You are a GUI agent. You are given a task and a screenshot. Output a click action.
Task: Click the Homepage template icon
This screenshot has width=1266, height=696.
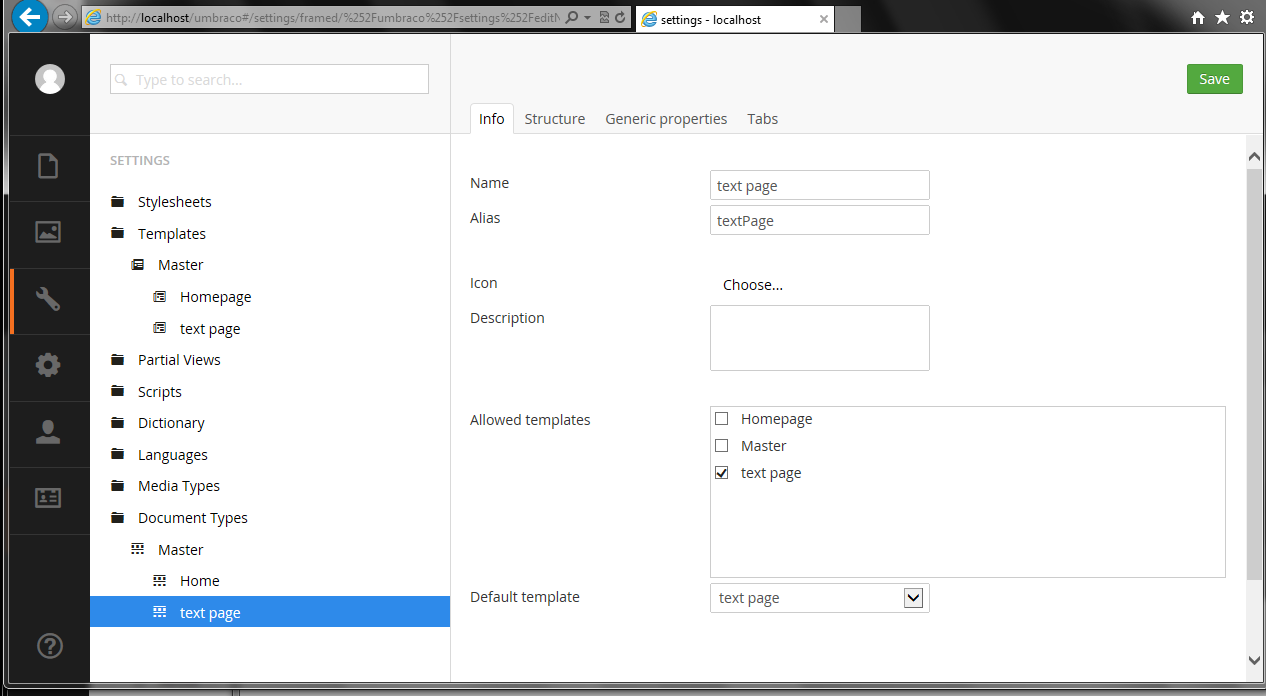click(x=159, y=297)
